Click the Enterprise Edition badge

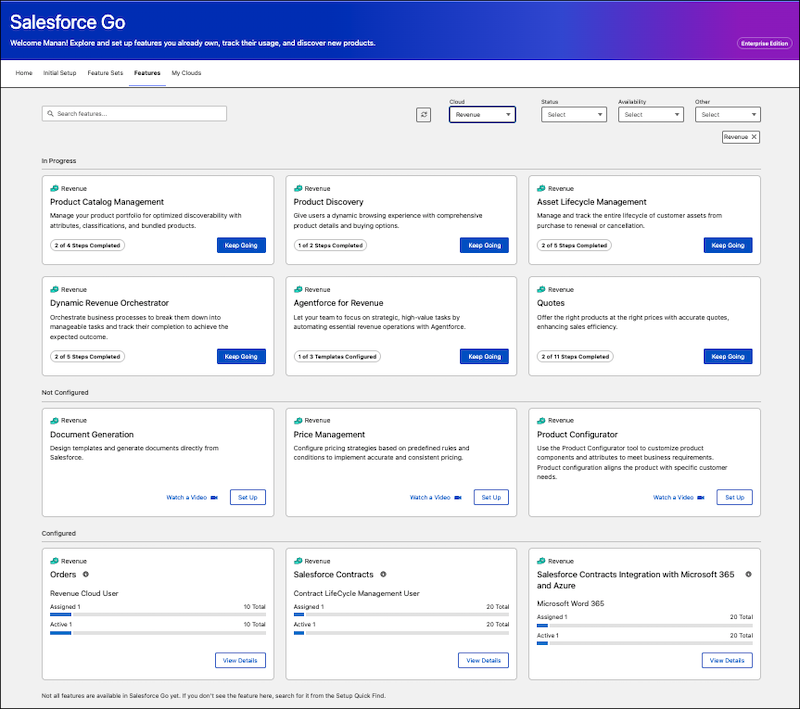tap(764, 43)
